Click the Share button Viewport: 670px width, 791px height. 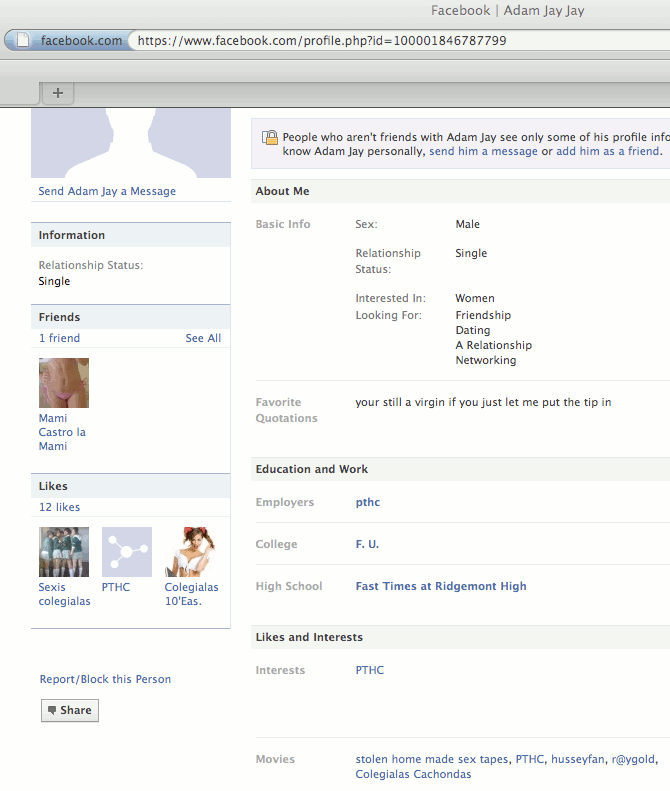70,710
